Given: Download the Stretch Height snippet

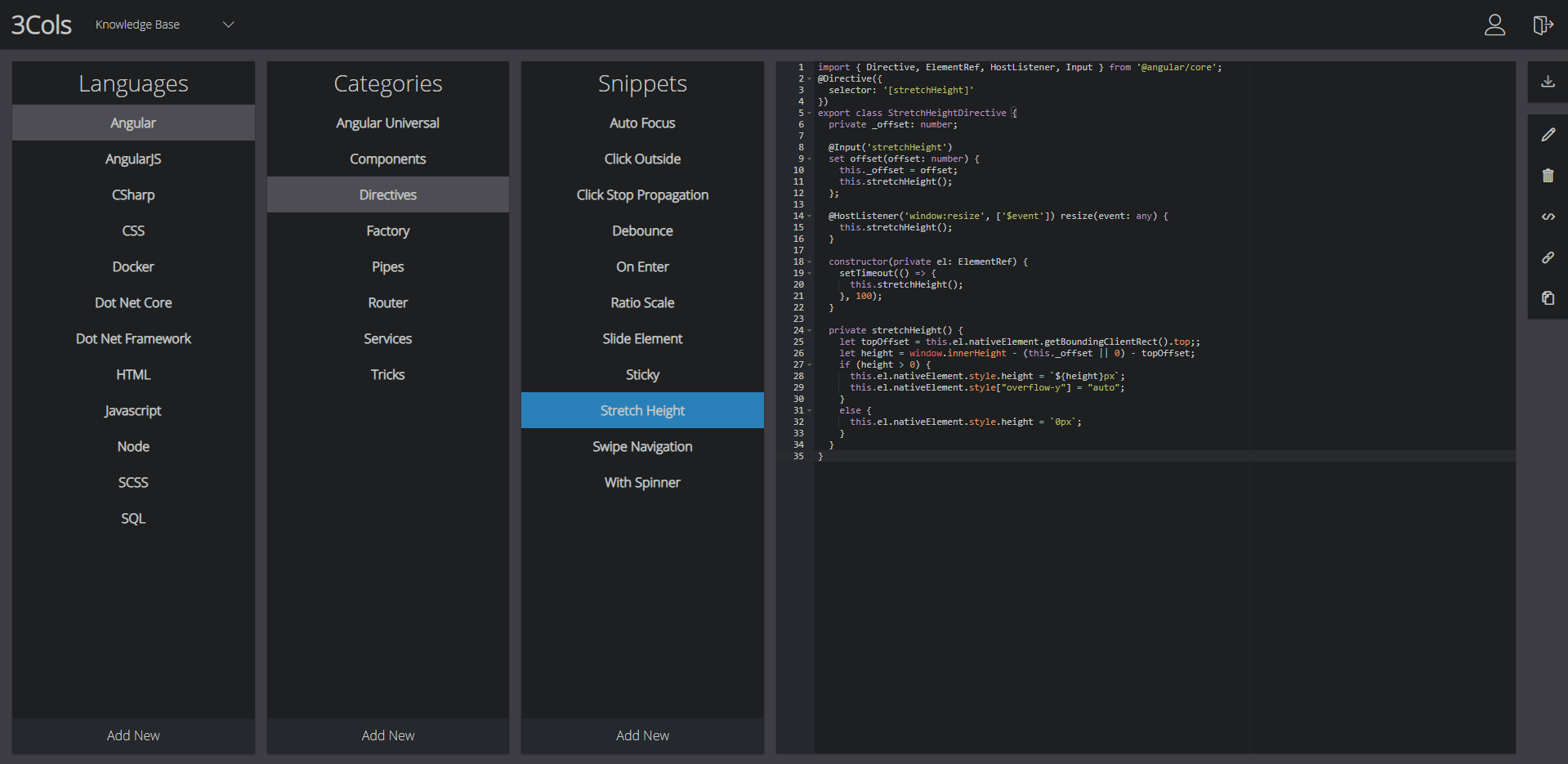Looking at the screenshot, I should pos(1547,81).
